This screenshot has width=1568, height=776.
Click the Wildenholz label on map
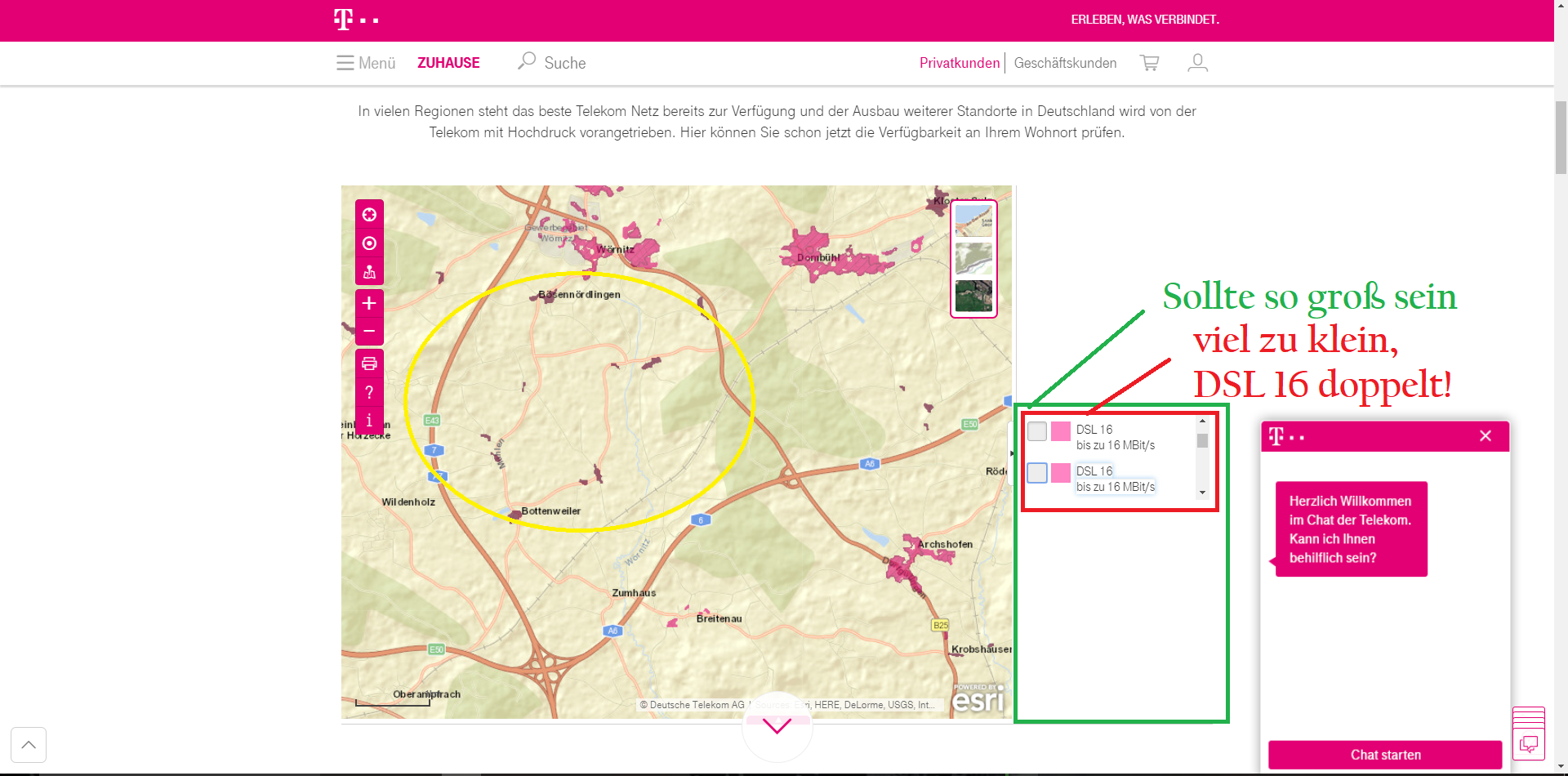(408, 502)
